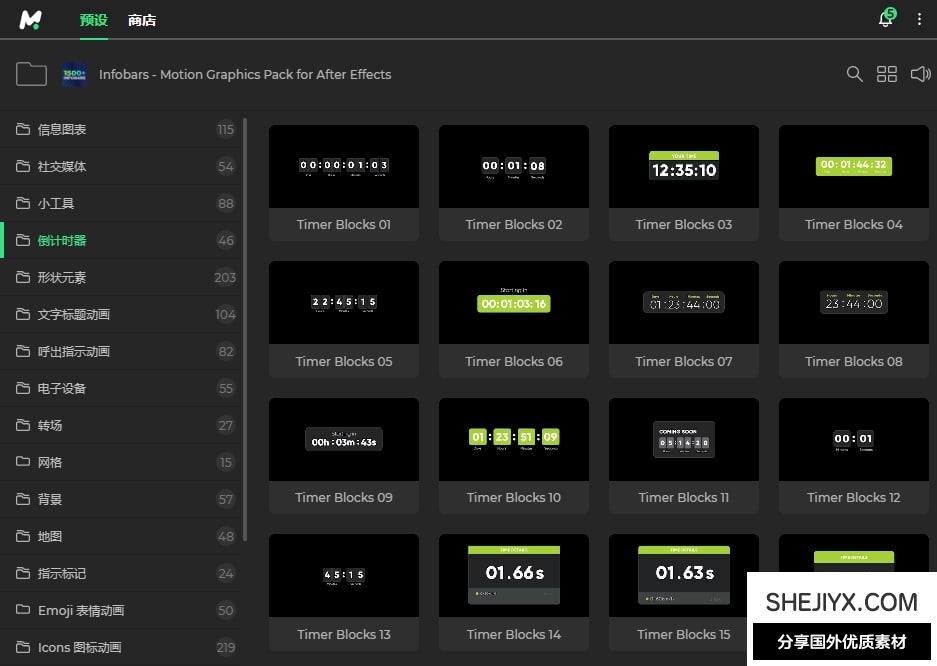Image resolution: width=937 pixels, height=666 pixels.
Task: Open the Icons 图标动画 category
Action: click(x=80, y=647)
